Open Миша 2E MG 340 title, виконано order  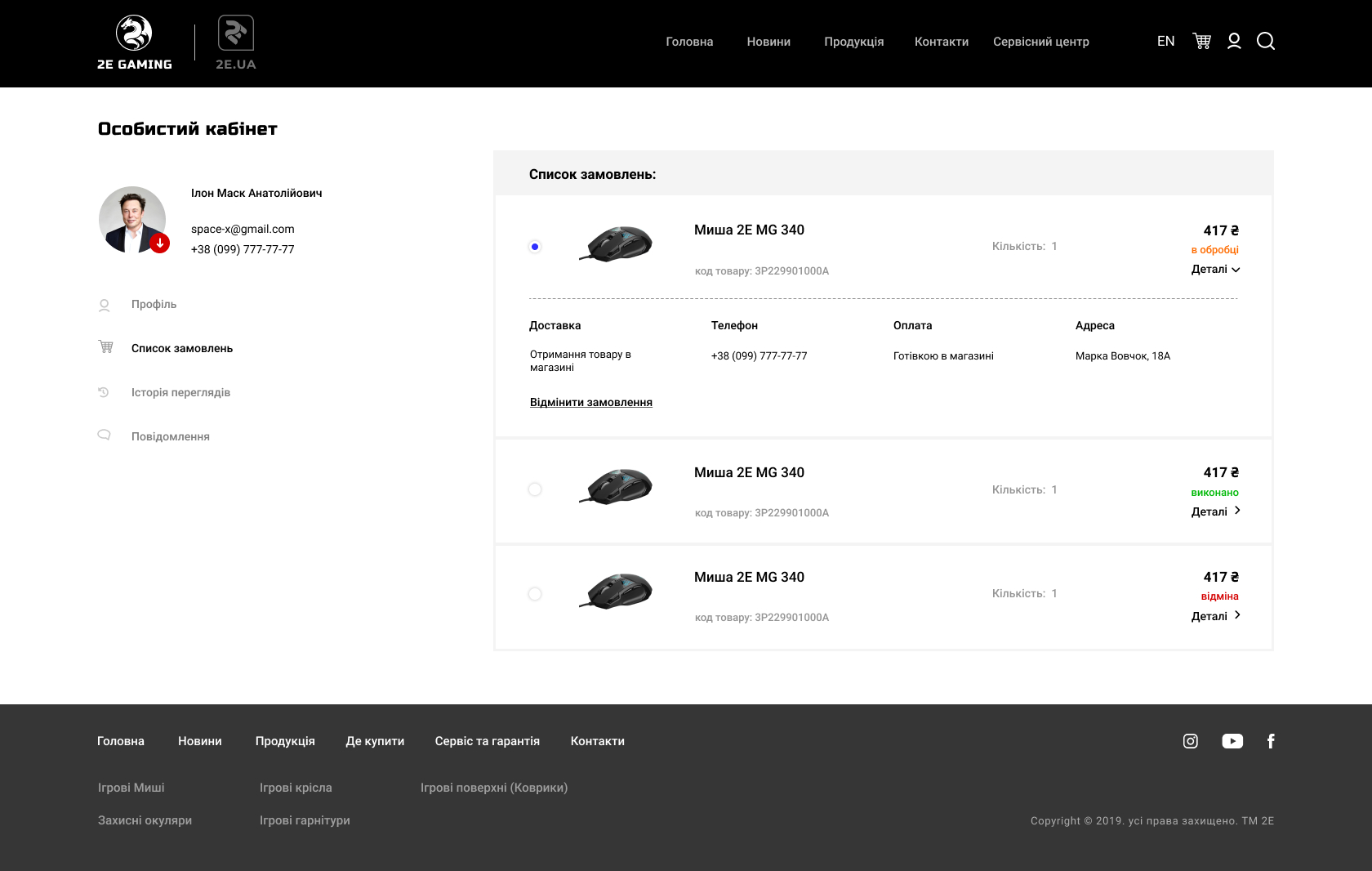tap(749, 472)
